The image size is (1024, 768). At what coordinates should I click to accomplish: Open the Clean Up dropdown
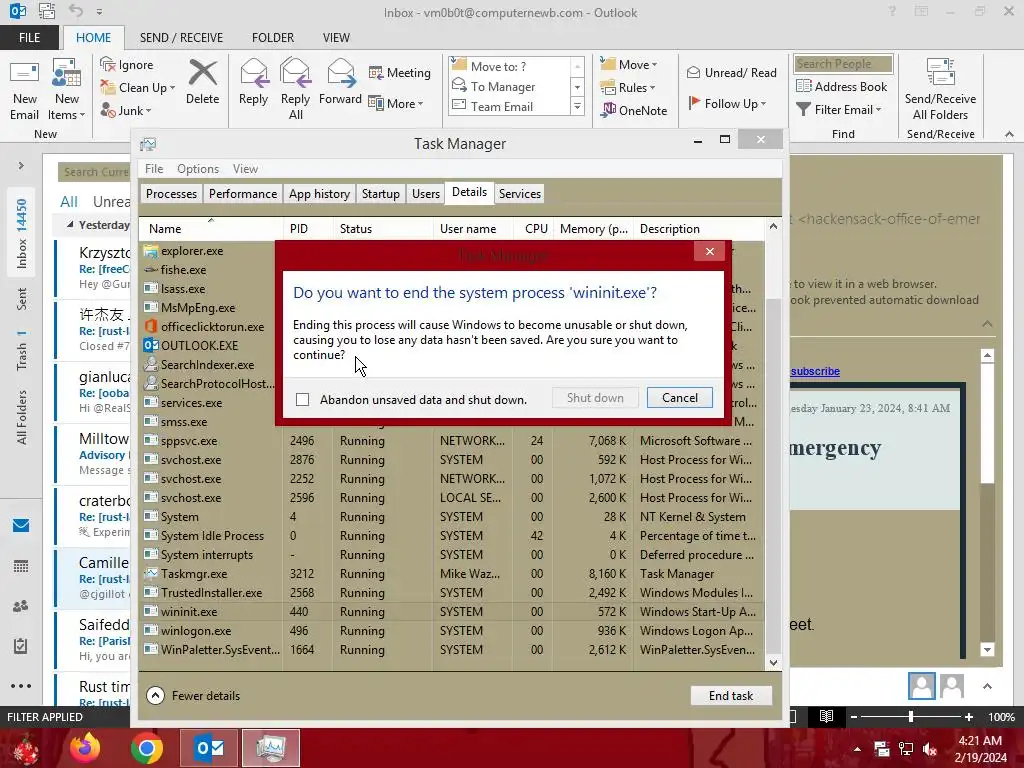coord(138,88)
